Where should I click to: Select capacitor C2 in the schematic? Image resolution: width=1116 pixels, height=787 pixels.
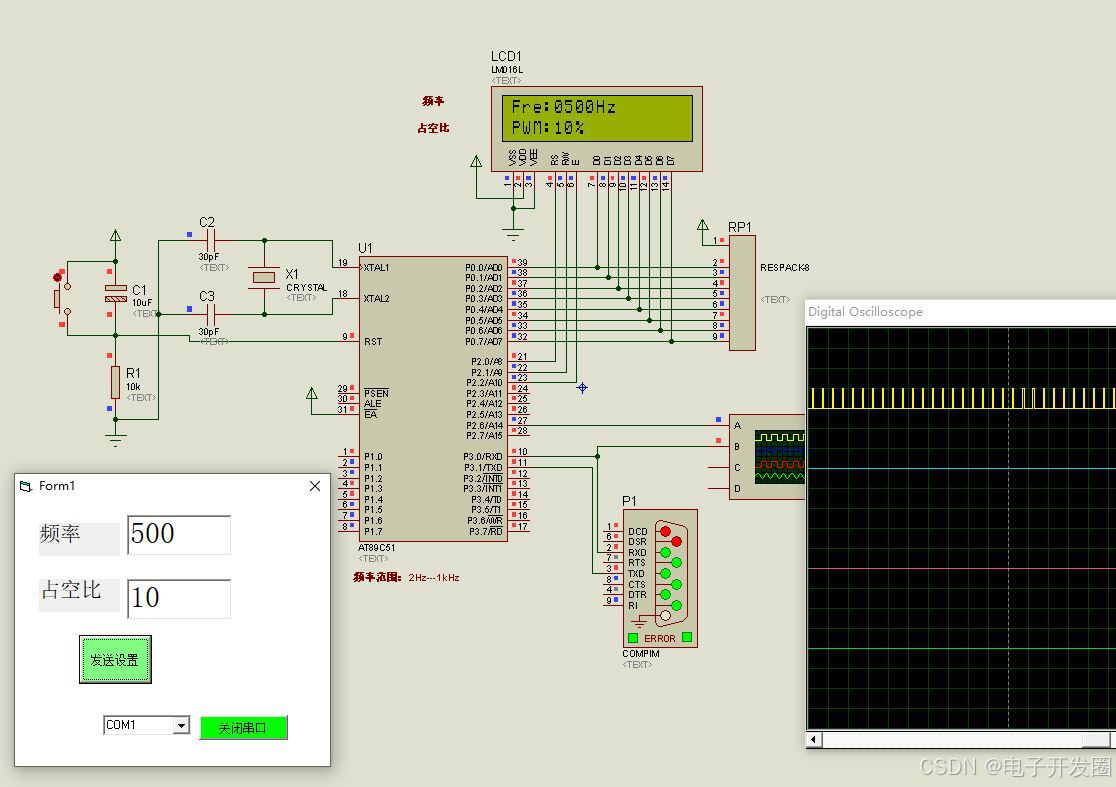[x=211, y=241]
